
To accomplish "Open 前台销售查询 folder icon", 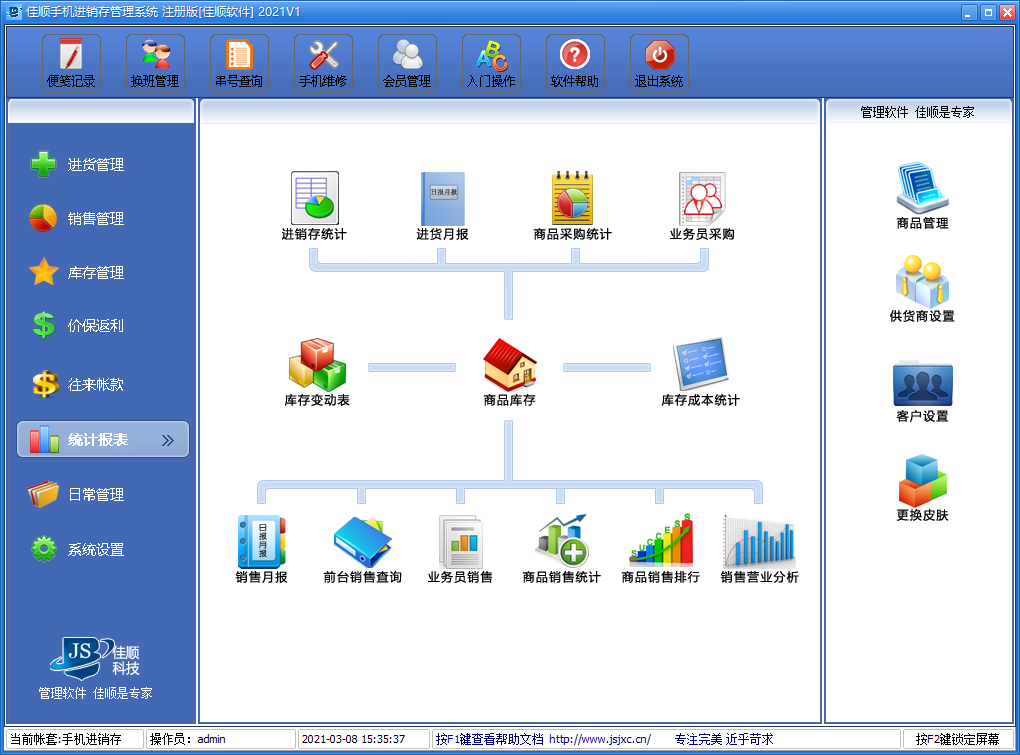I will (362, 549).
